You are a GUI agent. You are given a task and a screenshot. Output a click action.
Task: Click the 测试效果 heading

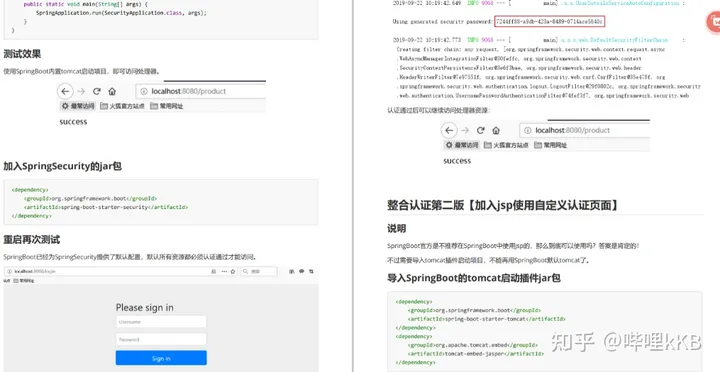pos(22,54)
